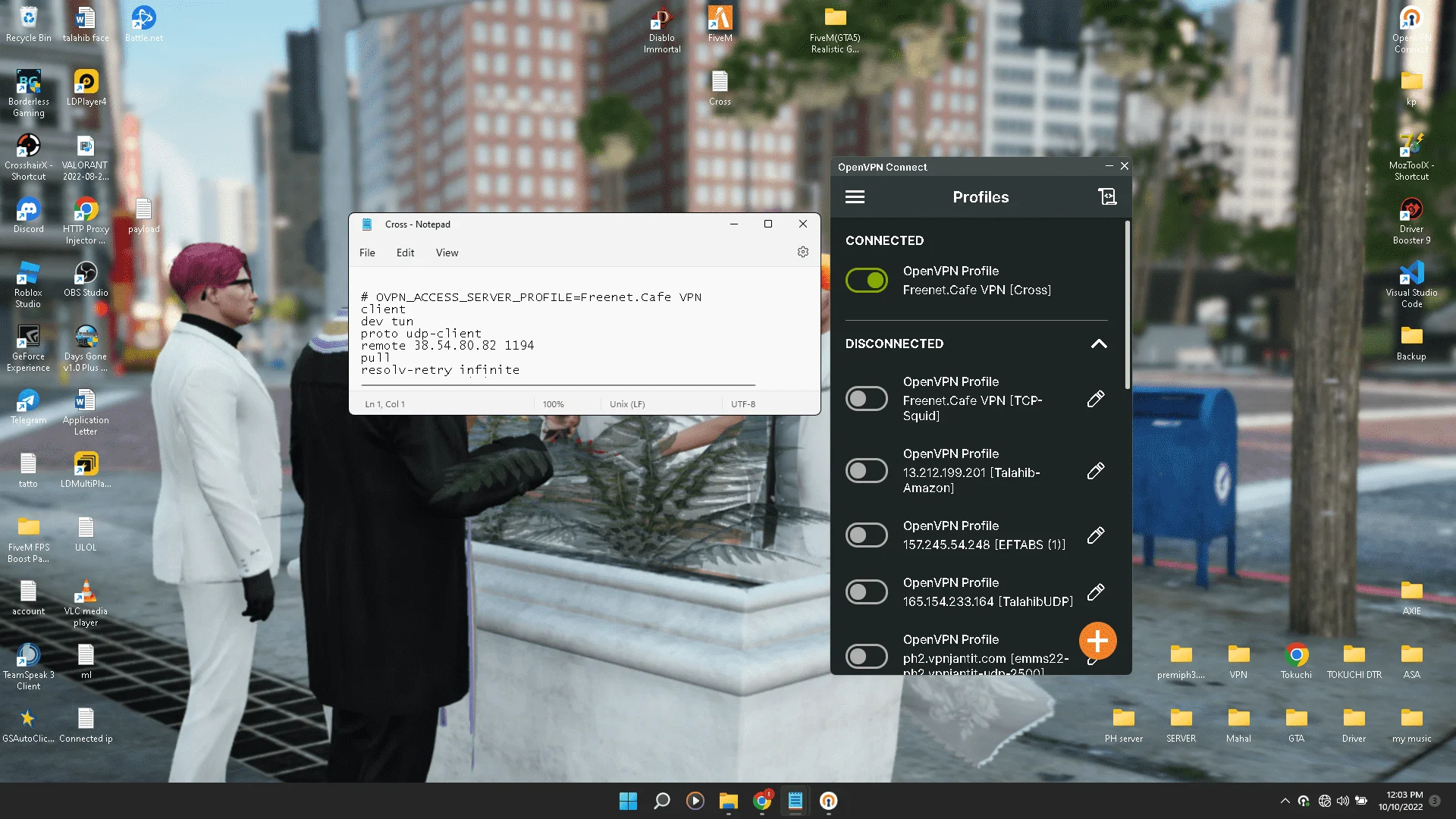Select the Battle.net desktop icon

[x=144, y=24]
